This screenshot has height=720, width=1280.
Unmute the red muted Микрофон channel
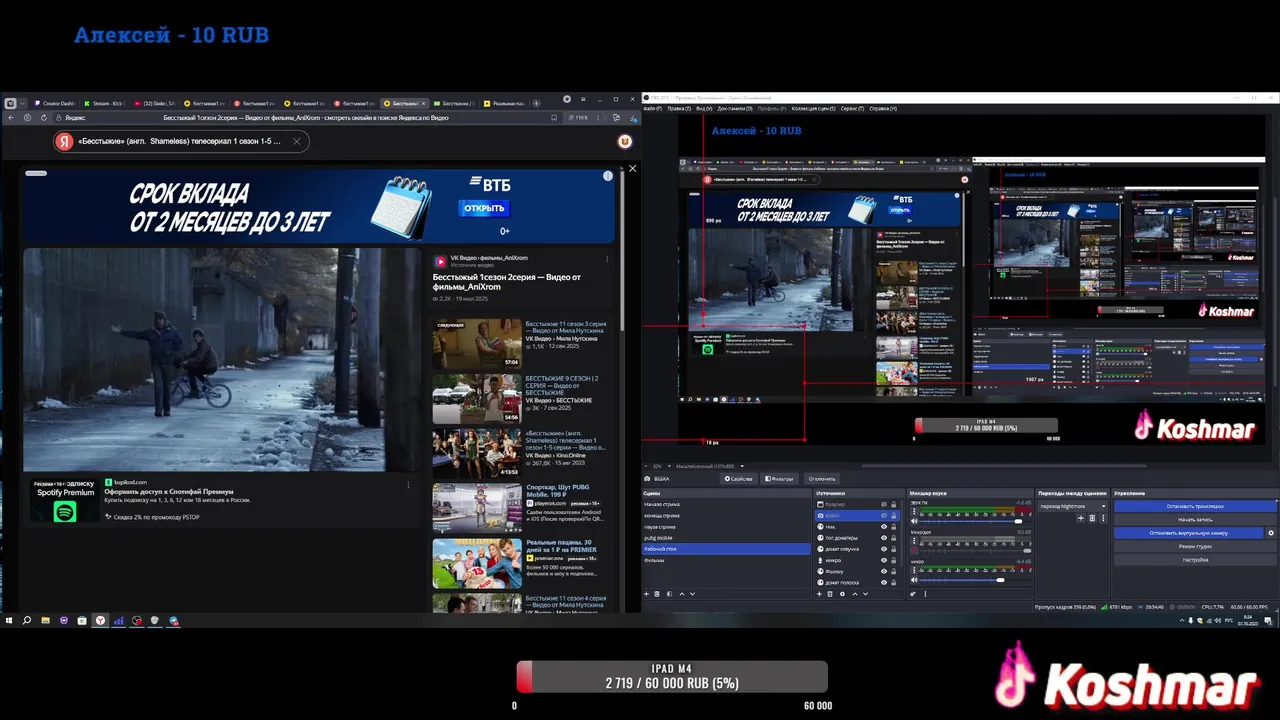pyautogui.click(x=914, y=550)
